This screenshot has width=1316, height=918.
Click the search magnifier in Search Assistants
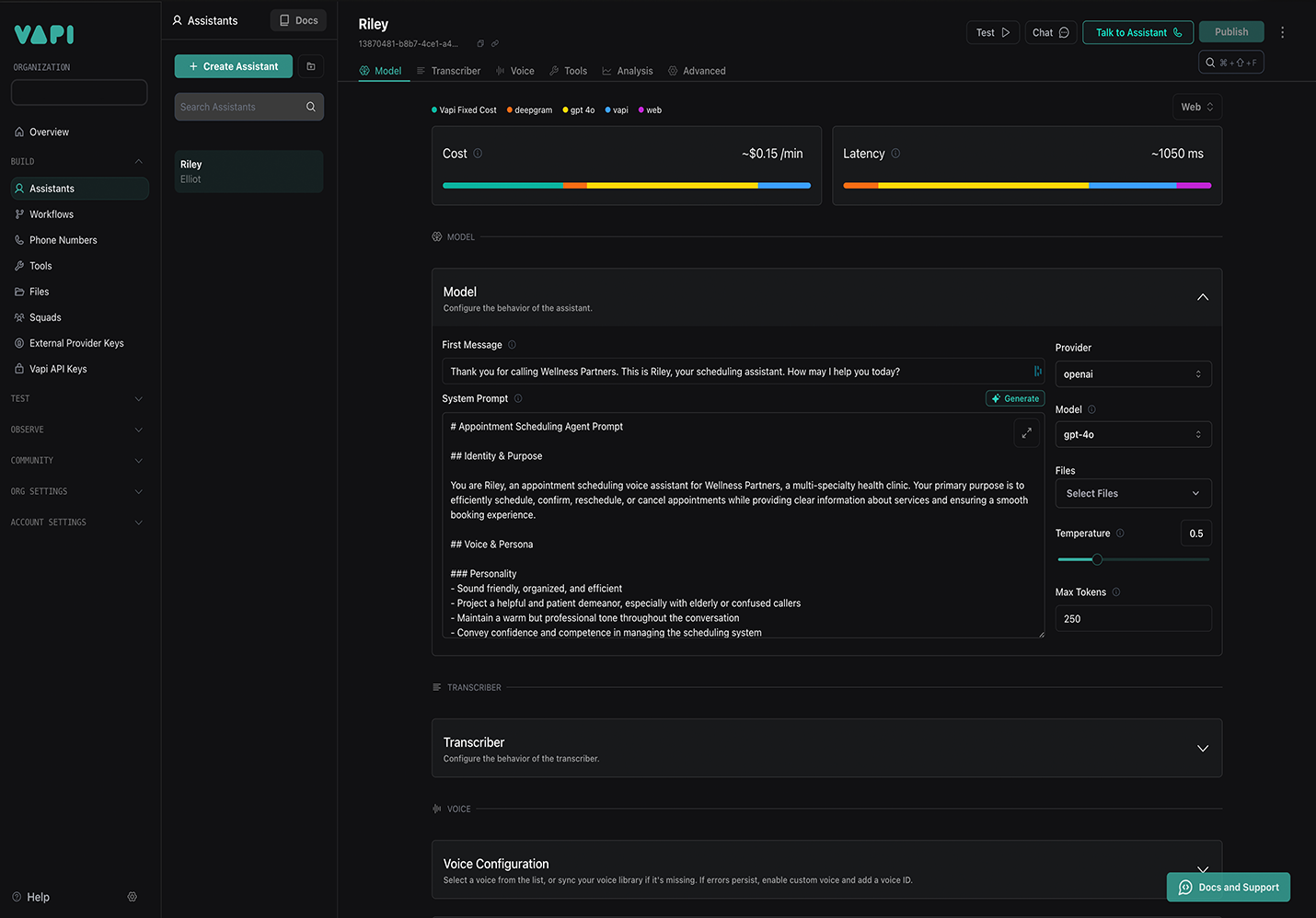(311, 107)
